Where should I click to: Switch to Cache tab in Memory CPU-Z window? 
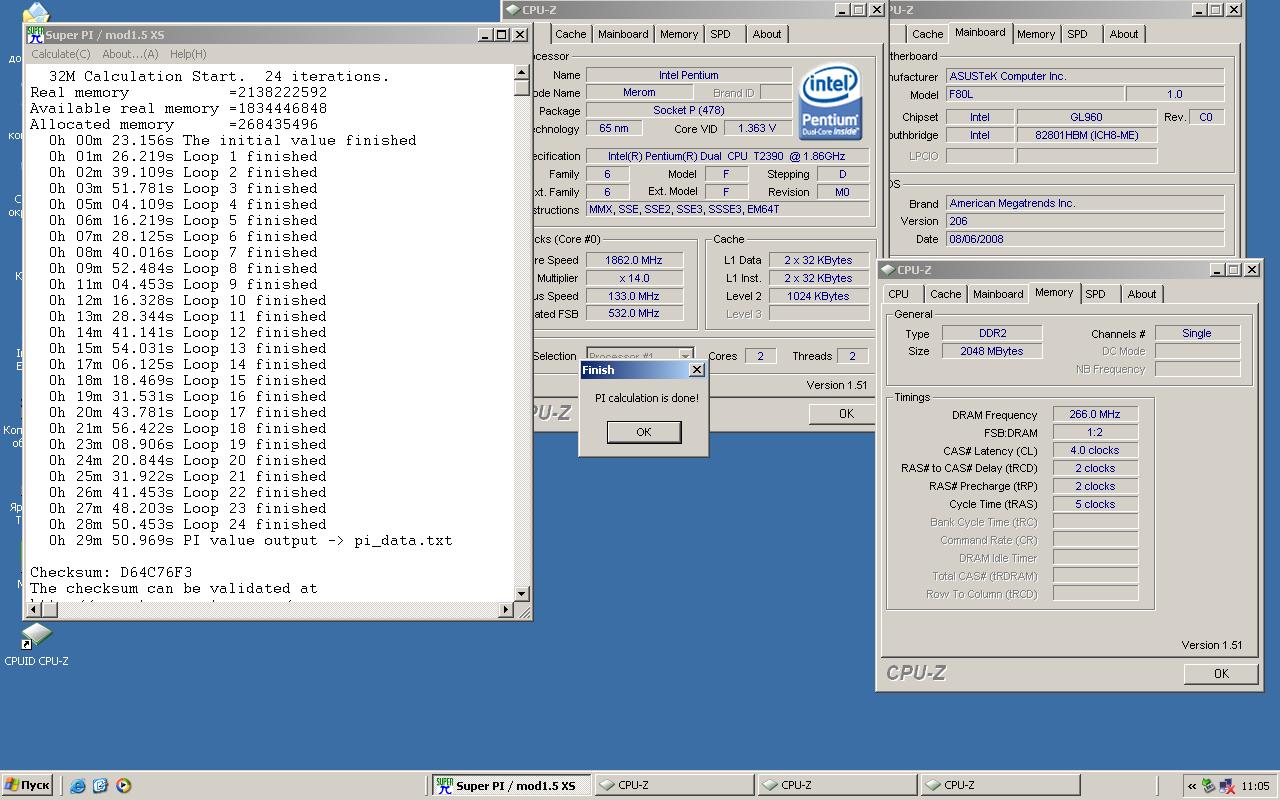(x=945, y=294)
